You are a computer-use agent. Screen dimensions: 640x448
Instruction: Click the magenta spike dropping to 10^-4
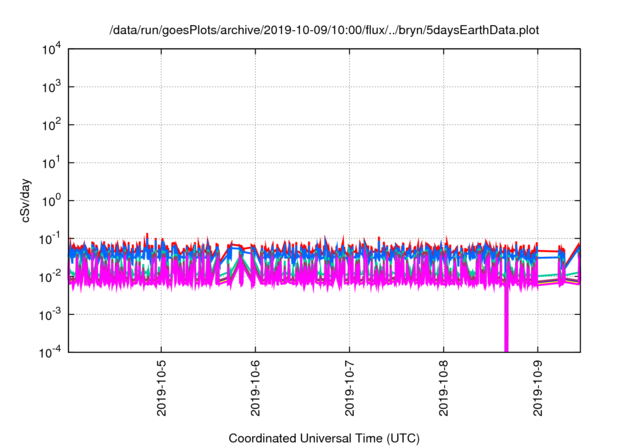click(x=507, y=318)
